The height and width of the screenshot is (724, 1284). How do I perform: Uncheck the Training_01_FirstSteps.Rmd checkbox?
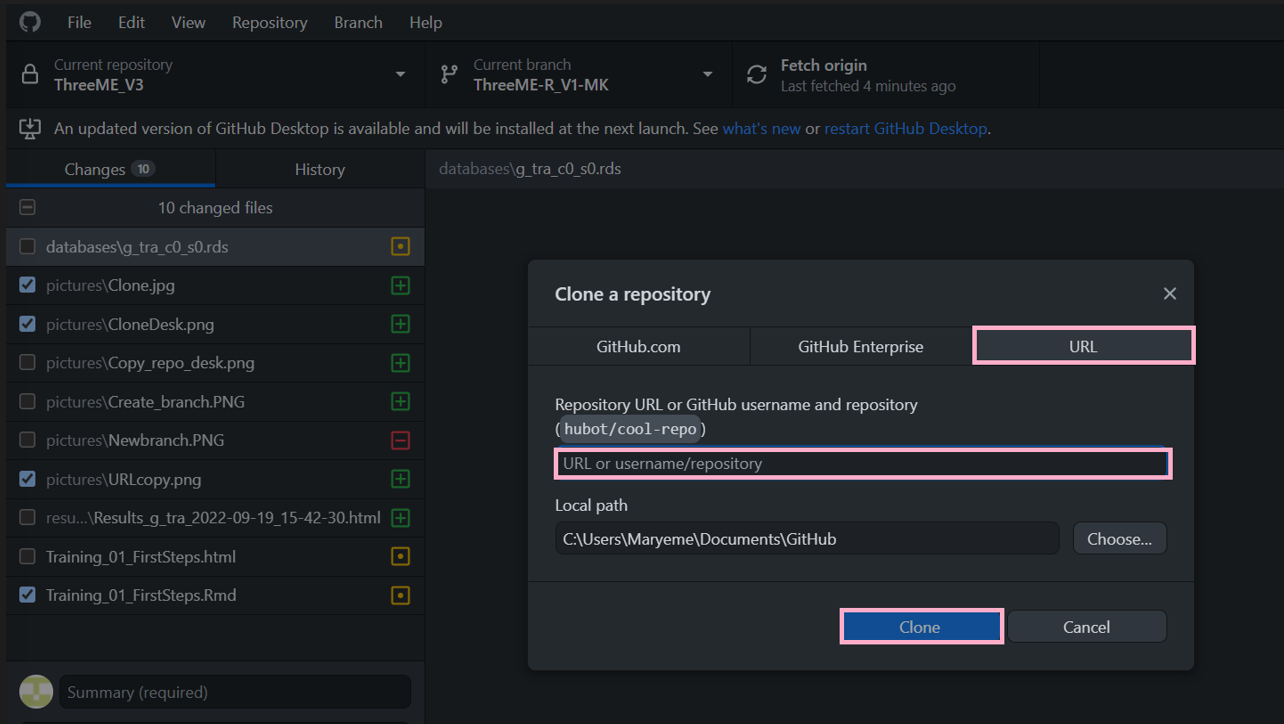(x=27, y=595)
